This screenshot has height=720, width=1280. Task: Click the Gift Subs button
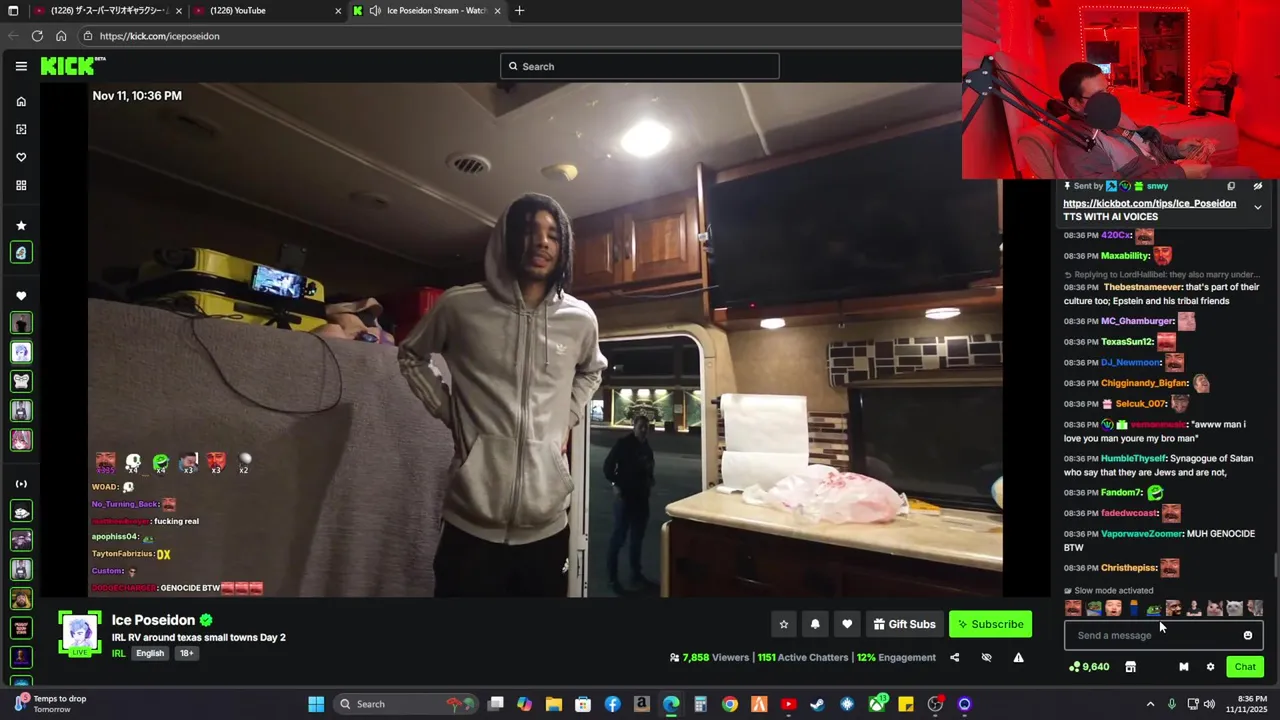pyautogui.click(x=904, y=624)
